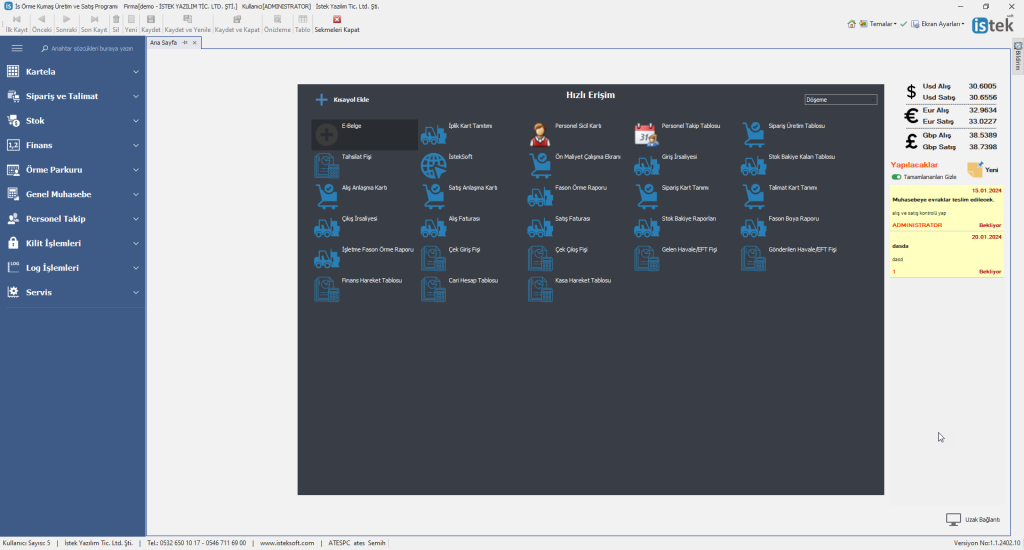Open Çek Giriş Fişi shortcut

click(x=433, y=258)
